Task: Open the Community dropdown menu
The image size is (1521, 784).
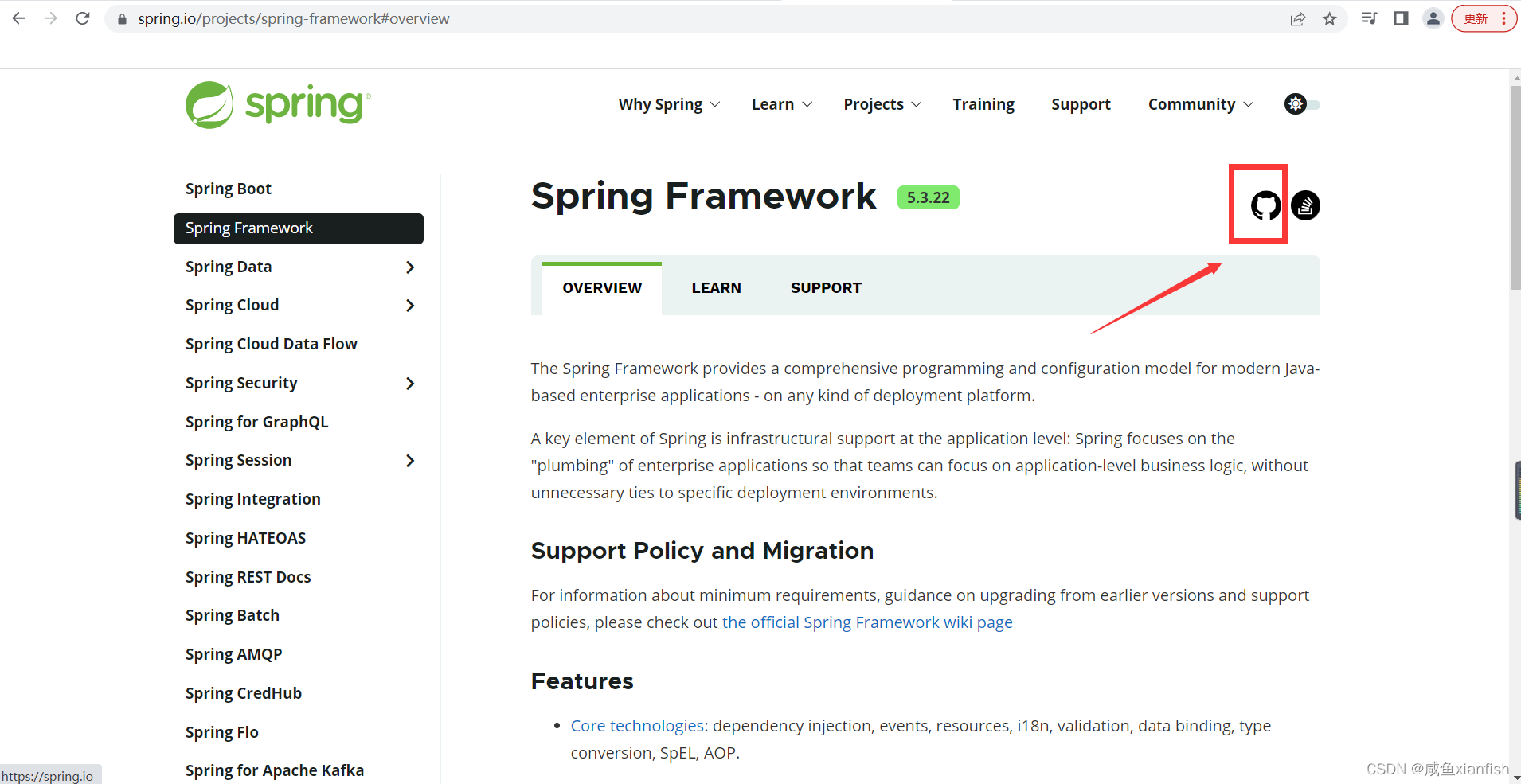Action: (1198, 104)
